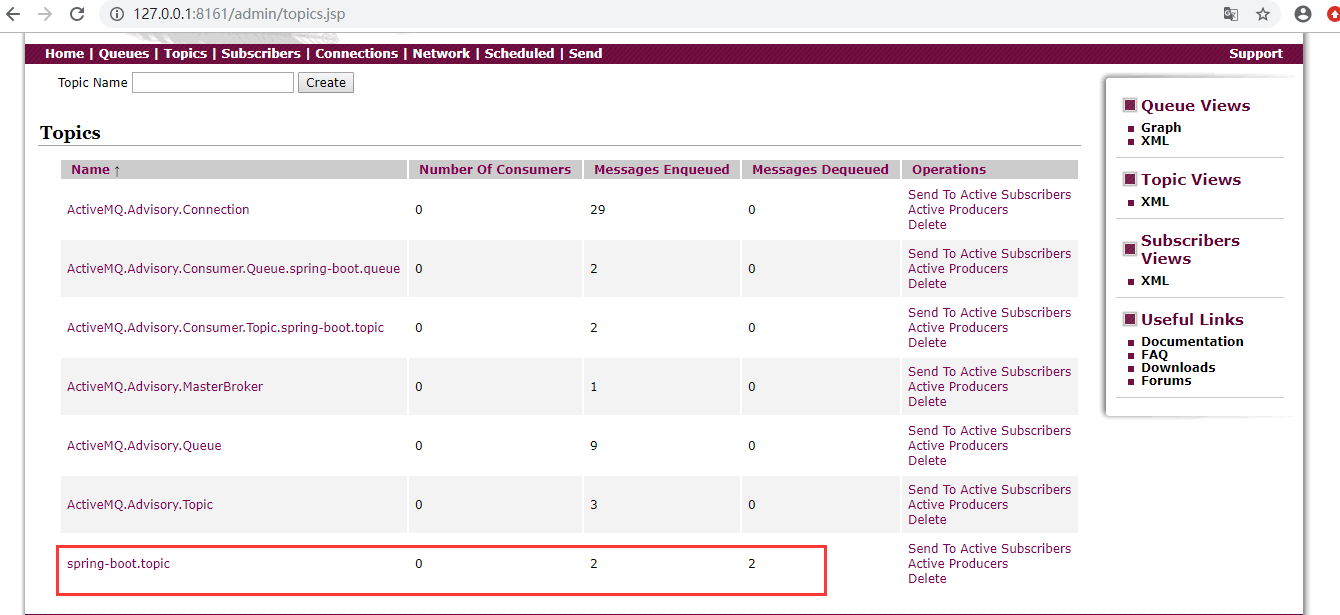The image size is (1340, 615).
Task: Send To Active Subscribers for ActiveMQ.Advisory.Topic
Action: [989, 490]
